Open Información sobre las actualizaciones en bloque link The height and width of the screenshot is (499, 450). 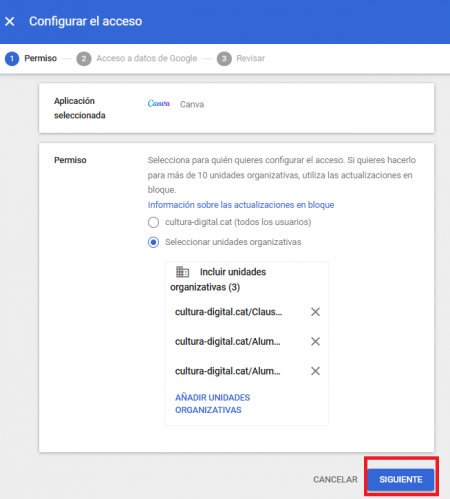pyautogui.click(x=241, y=205)
